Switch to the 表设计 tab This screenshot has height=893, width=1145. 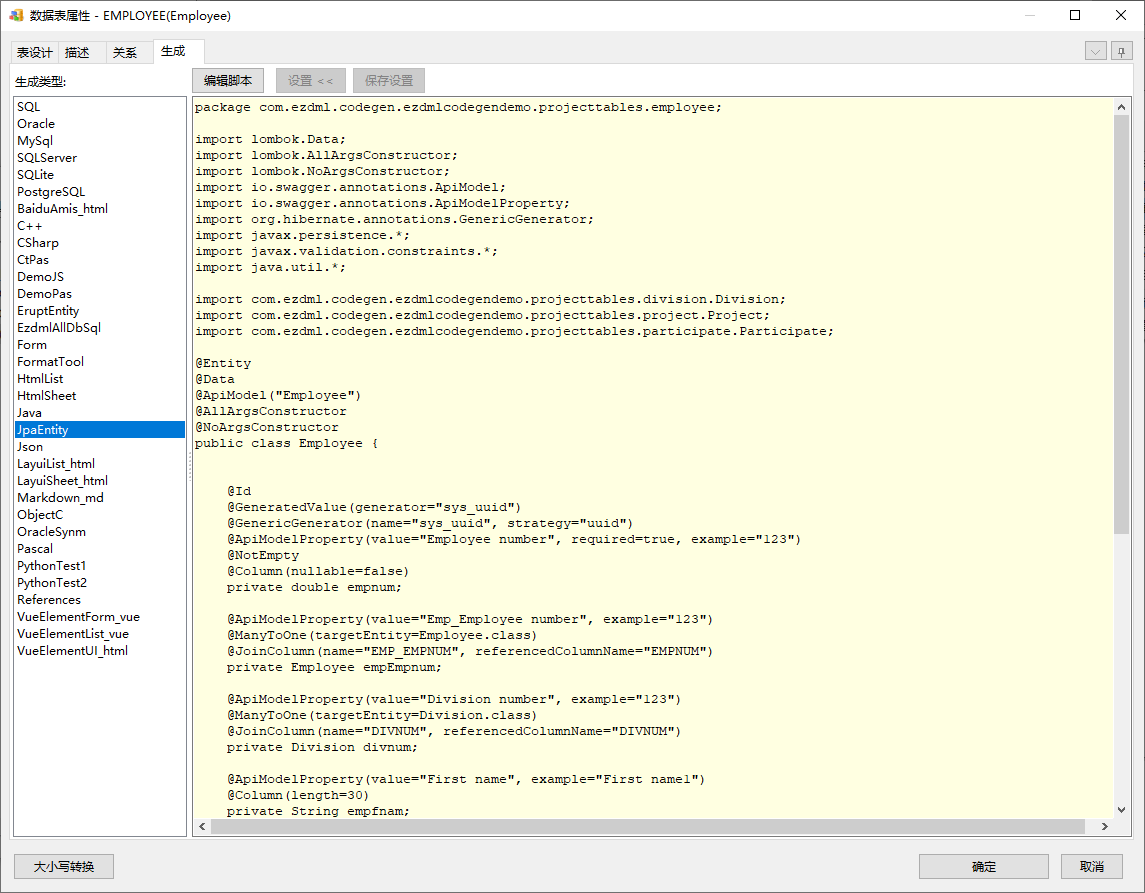click(34, 53)
